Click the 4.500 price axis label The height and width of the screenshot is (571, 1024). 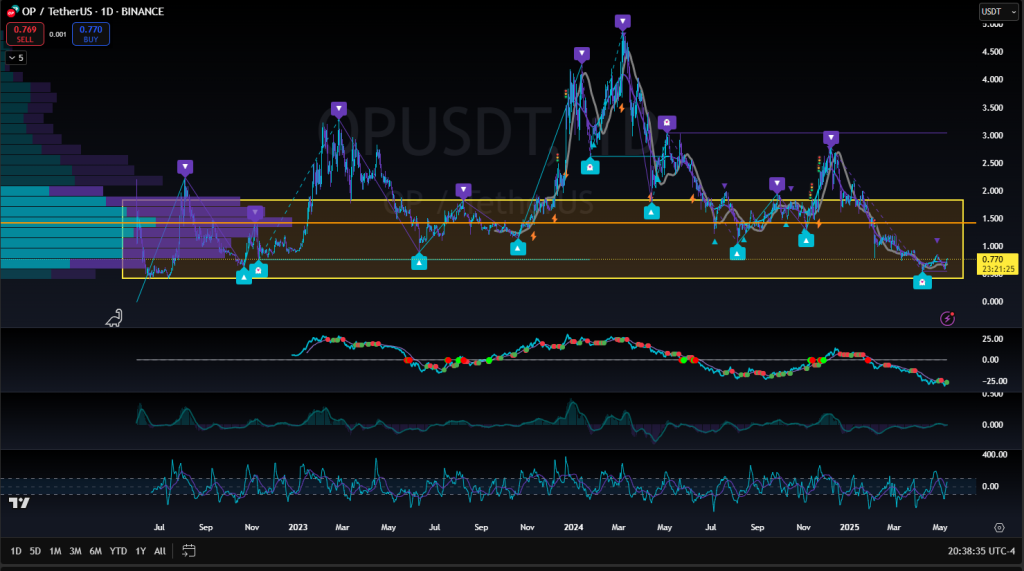[x=992, y=52]
